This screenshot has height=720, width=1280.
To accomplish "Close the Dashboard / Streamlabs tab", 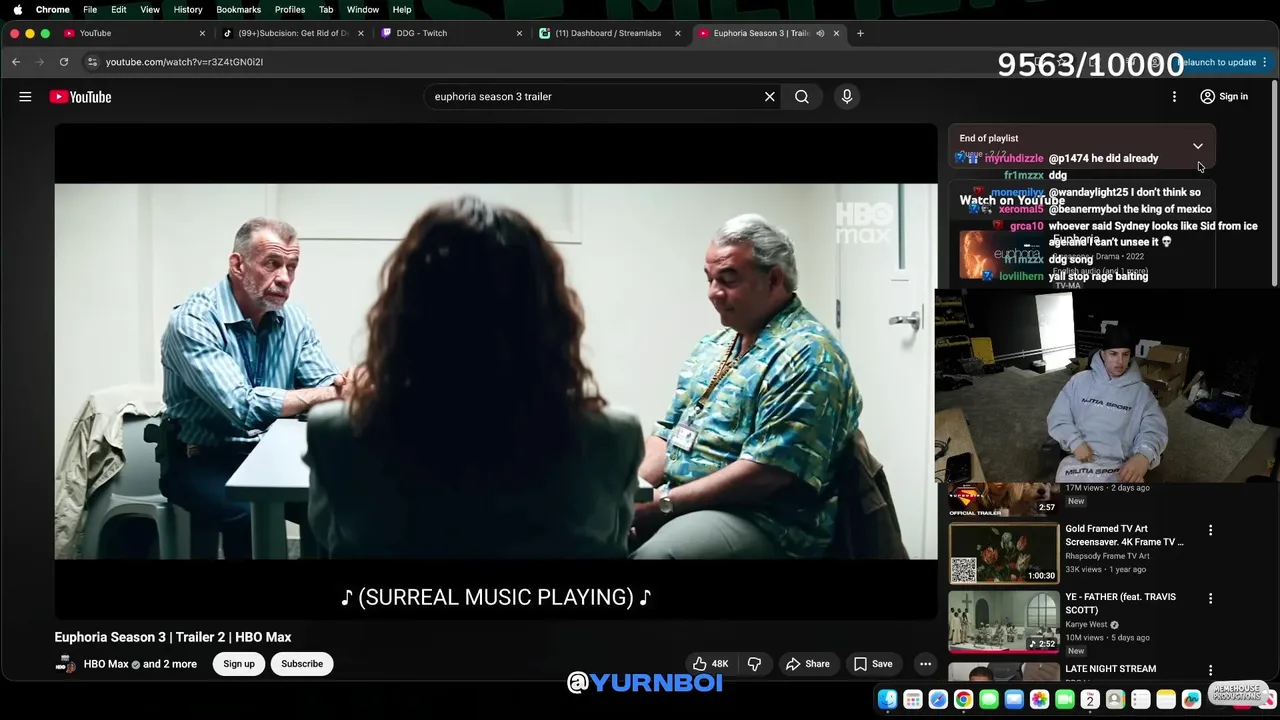I will coord(677,33).
